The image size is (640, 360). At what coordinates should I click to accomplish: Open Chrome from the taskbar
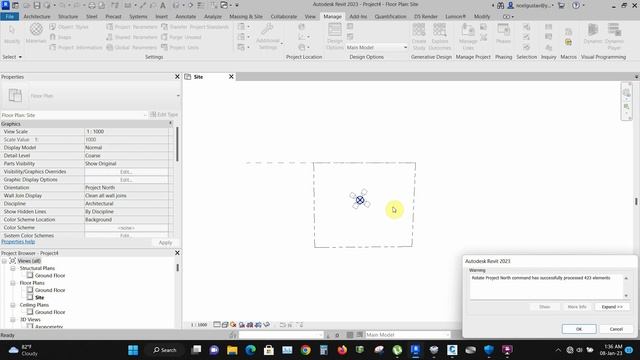point(305,350)
